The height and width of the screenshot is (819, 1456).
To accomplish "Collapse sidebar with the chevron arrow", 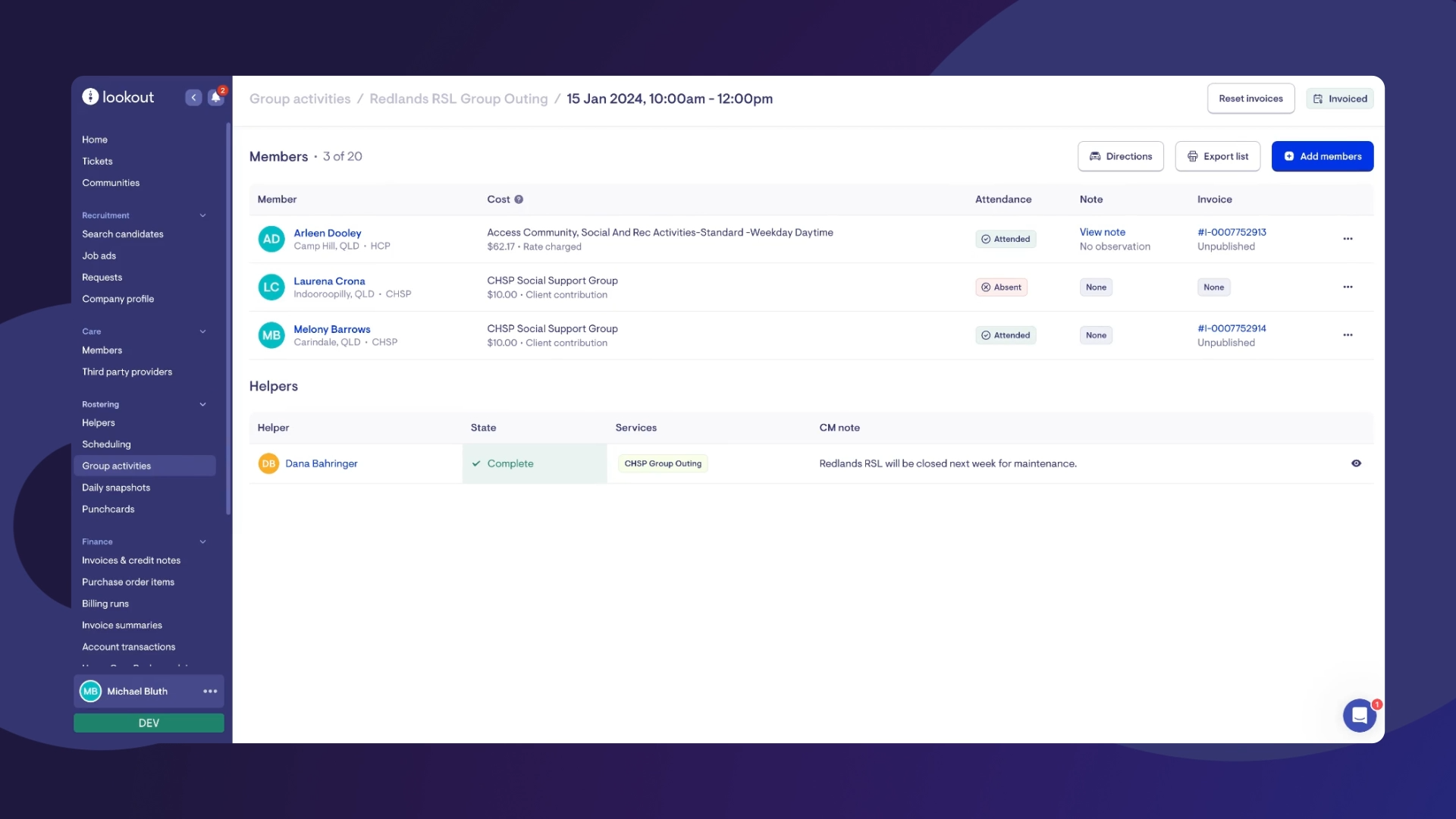I will (x=193, y=98).
